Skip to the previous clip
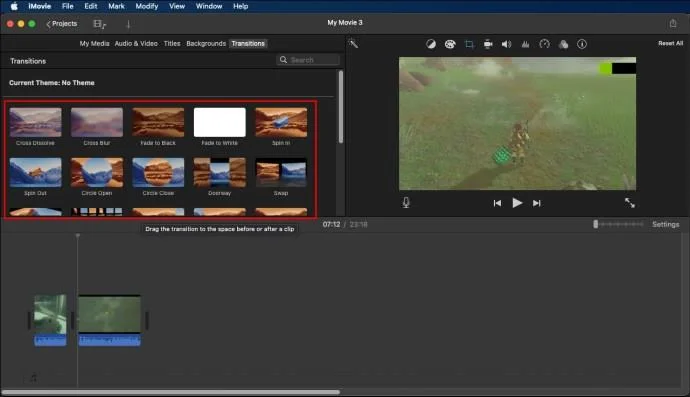Image resolution: width=690 pixels, height=397 pixels. 497,203
